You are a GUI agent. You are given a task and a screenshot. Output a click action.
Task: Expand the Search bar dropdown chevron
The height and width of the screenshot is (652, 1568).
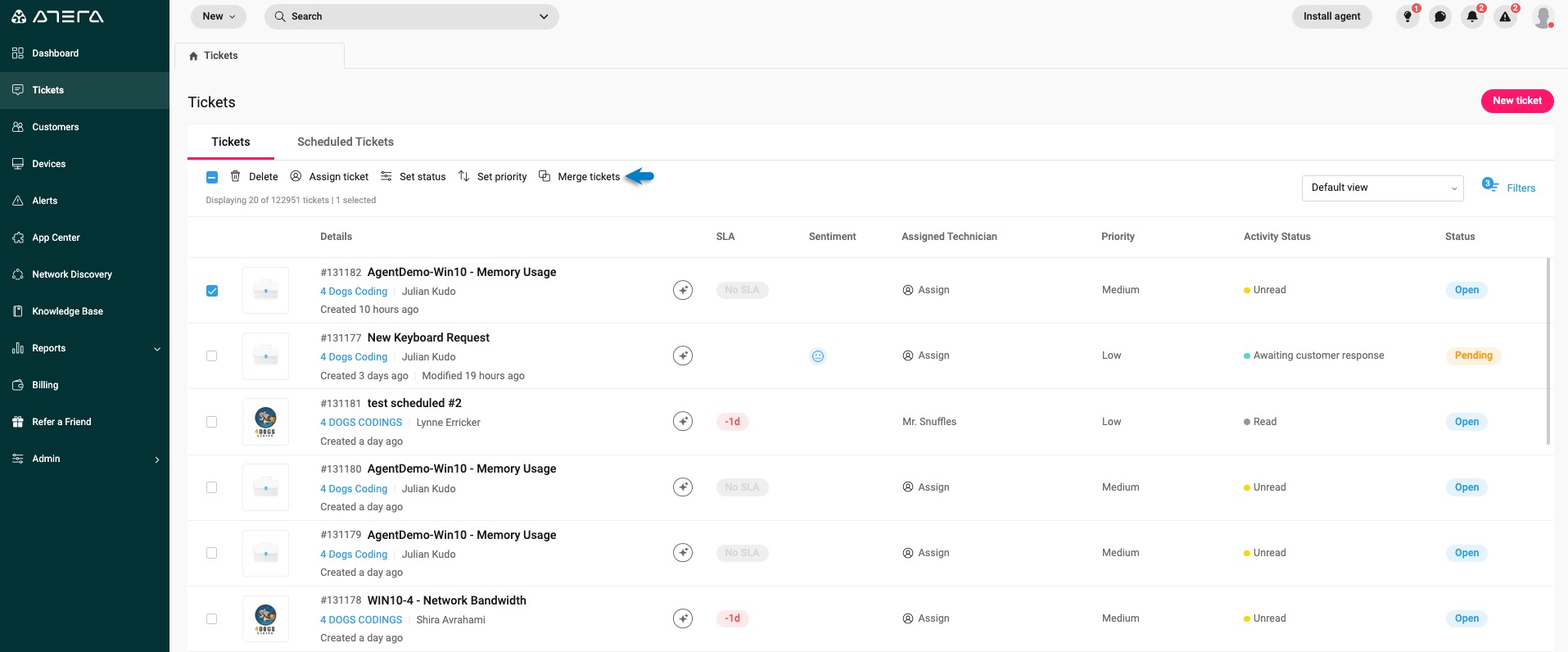(544, 16)
